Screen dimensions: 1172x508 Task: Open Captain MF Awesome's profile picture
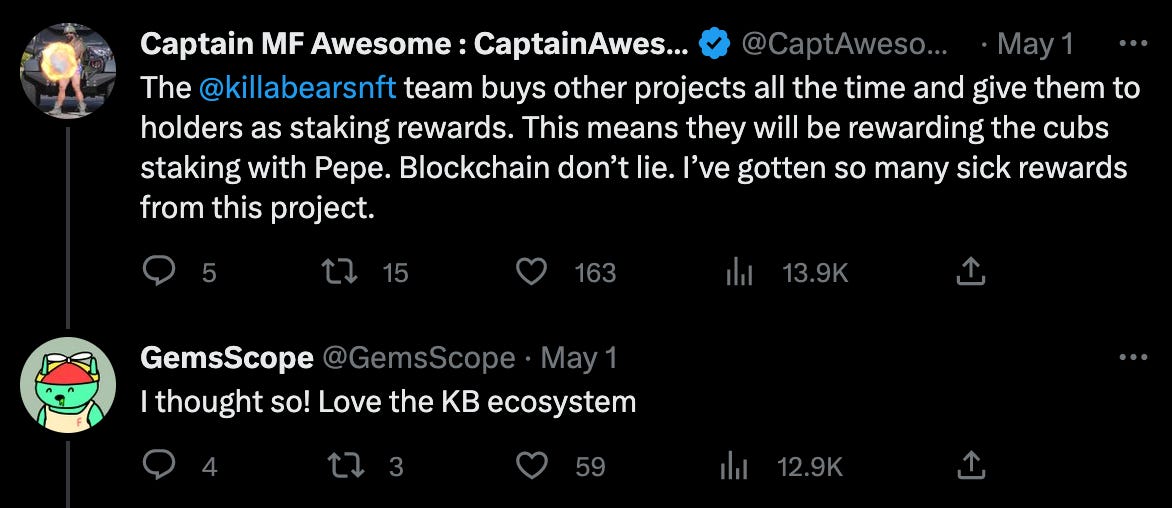pos(68,70)
